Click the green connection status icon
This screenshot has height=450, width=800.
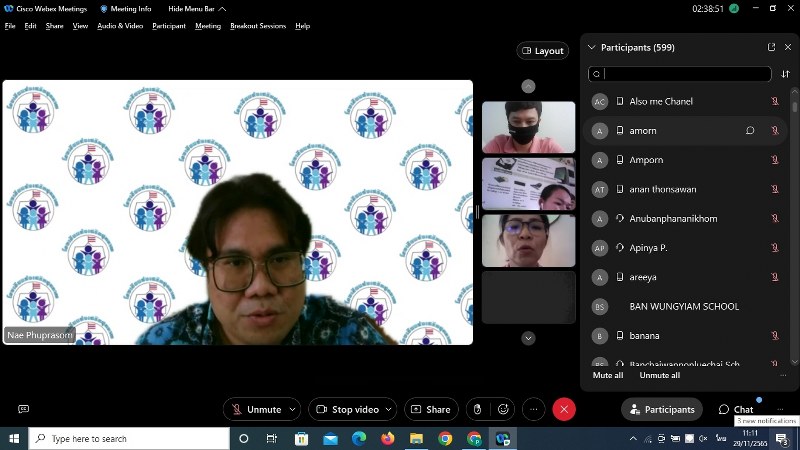click(x=734, y=9)
